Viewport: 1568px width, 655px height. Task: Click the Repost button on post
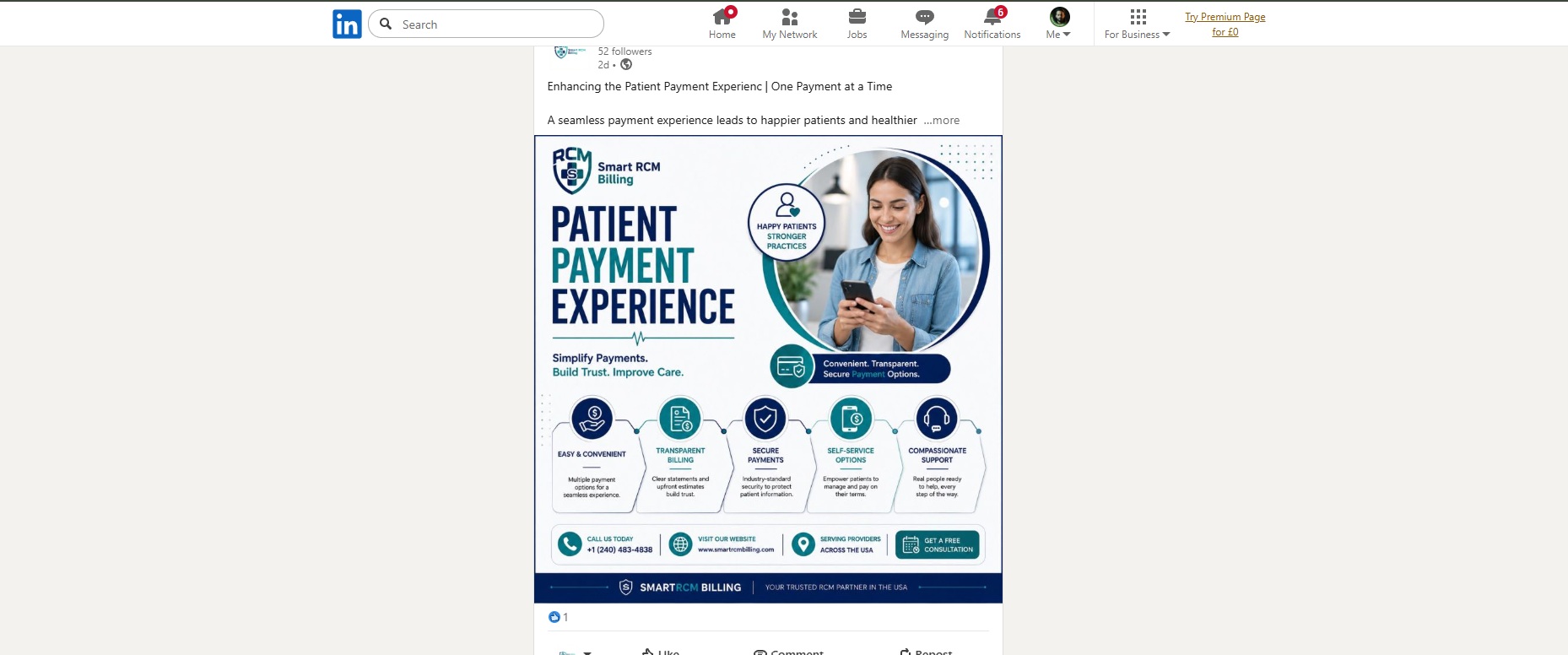[x=926, y=651]
